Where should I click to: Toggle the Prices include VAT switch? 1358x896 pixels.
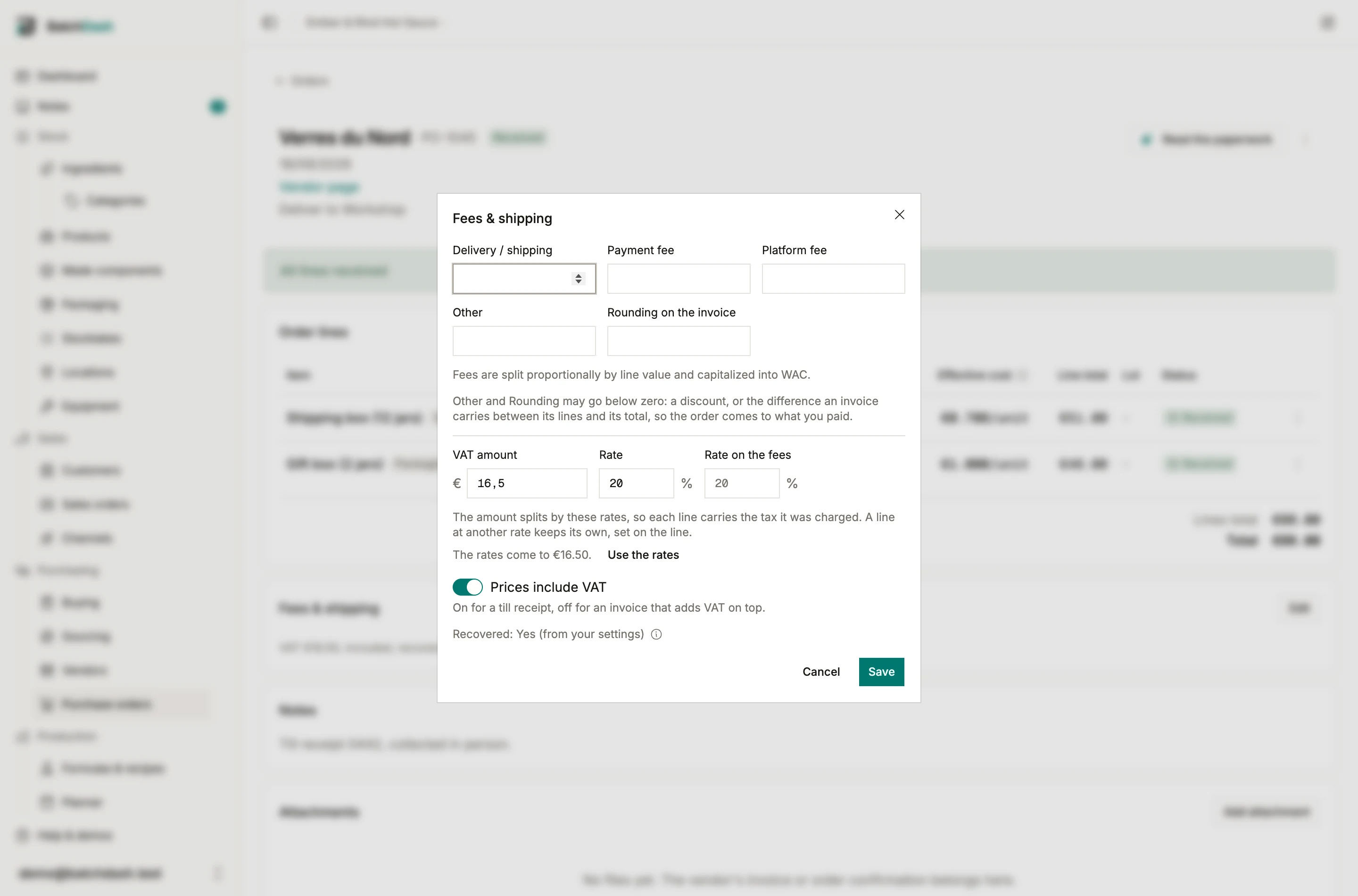(x=467, y=587)
